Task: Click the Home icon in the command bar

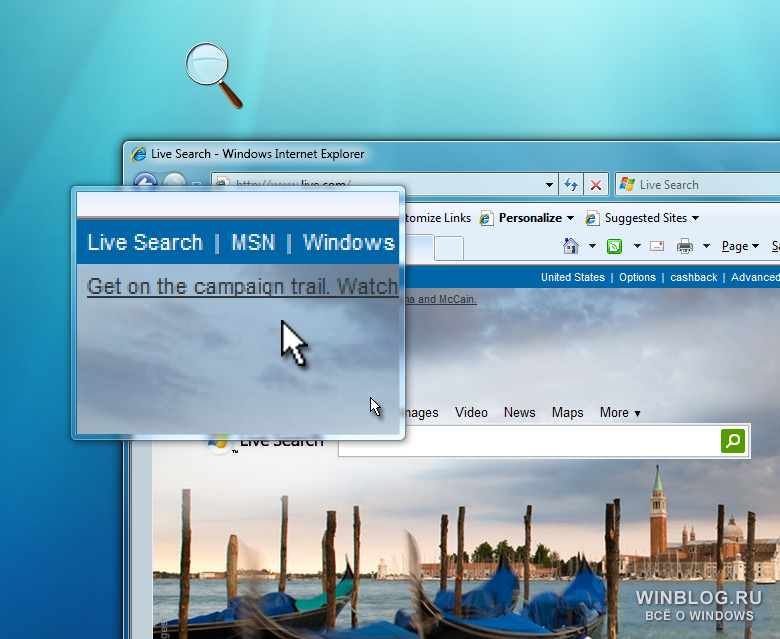Action: pos(571,246)
